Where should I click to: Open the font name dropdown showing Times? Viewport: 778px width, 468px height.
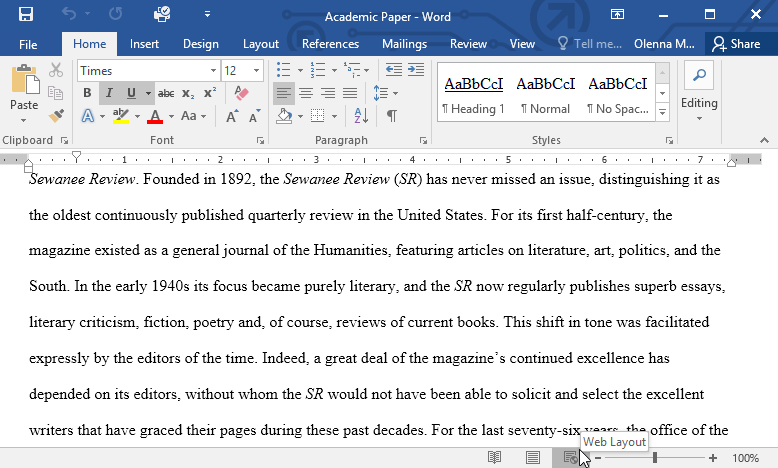(x=213, y=70)
